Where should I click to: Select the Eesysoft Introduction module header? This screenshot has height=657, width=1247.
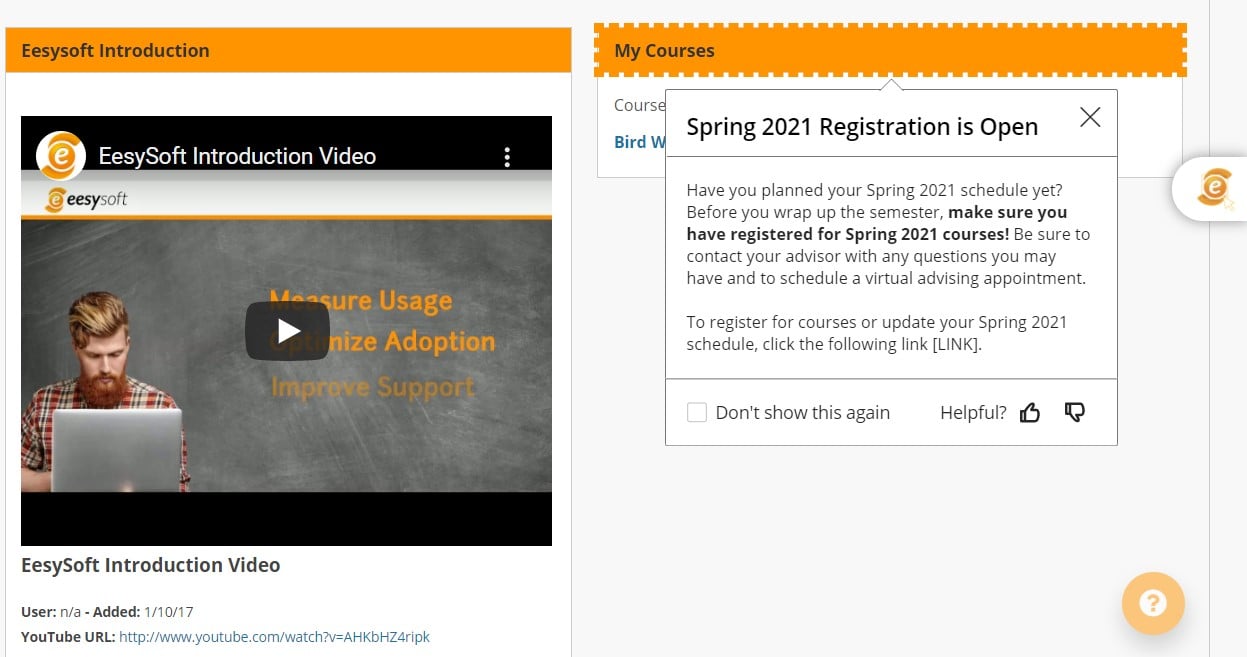click(x=288, y=50)
